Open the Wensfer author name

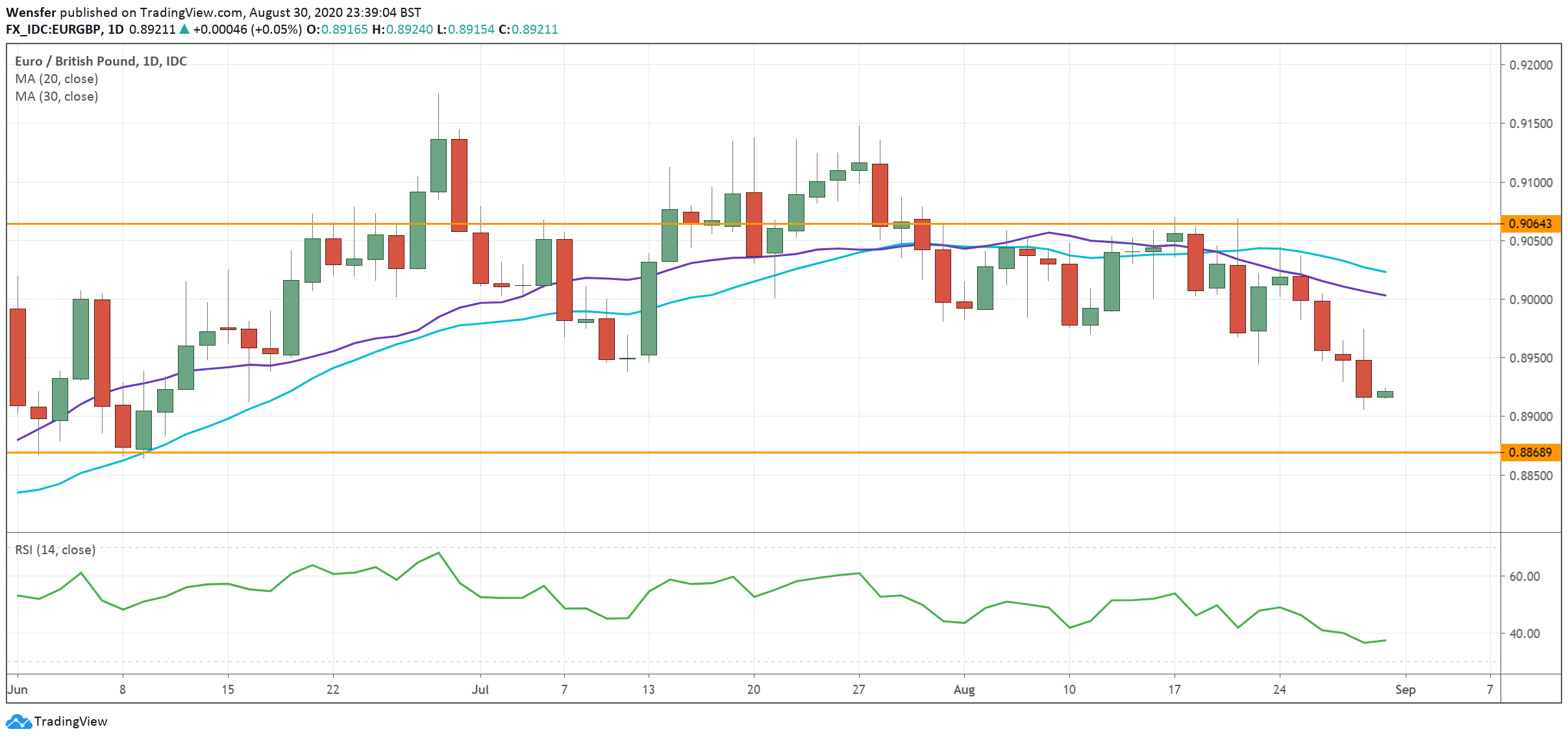[x=31, y=12]
